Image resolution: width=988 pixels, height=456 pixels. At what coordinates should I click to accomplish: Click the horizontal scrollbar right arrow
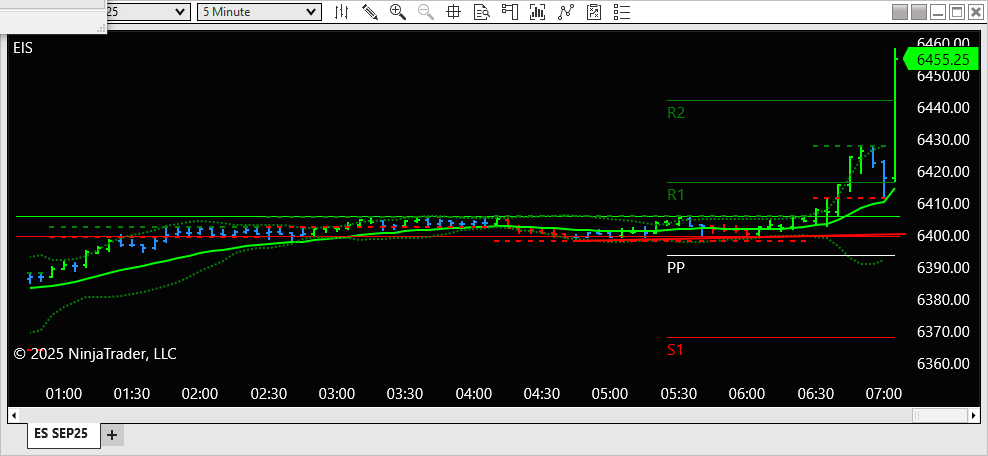point(974,416)
